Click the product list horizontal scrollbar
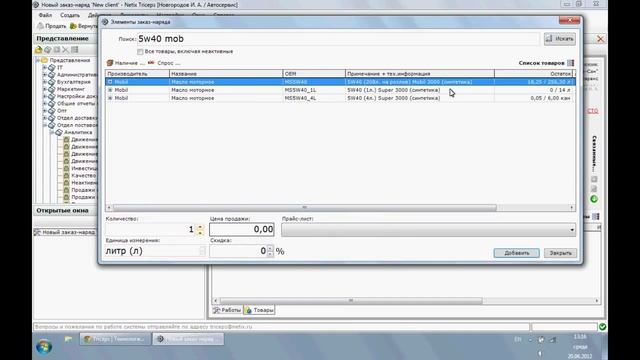The image size is (640, 360). tap(304, 207)
